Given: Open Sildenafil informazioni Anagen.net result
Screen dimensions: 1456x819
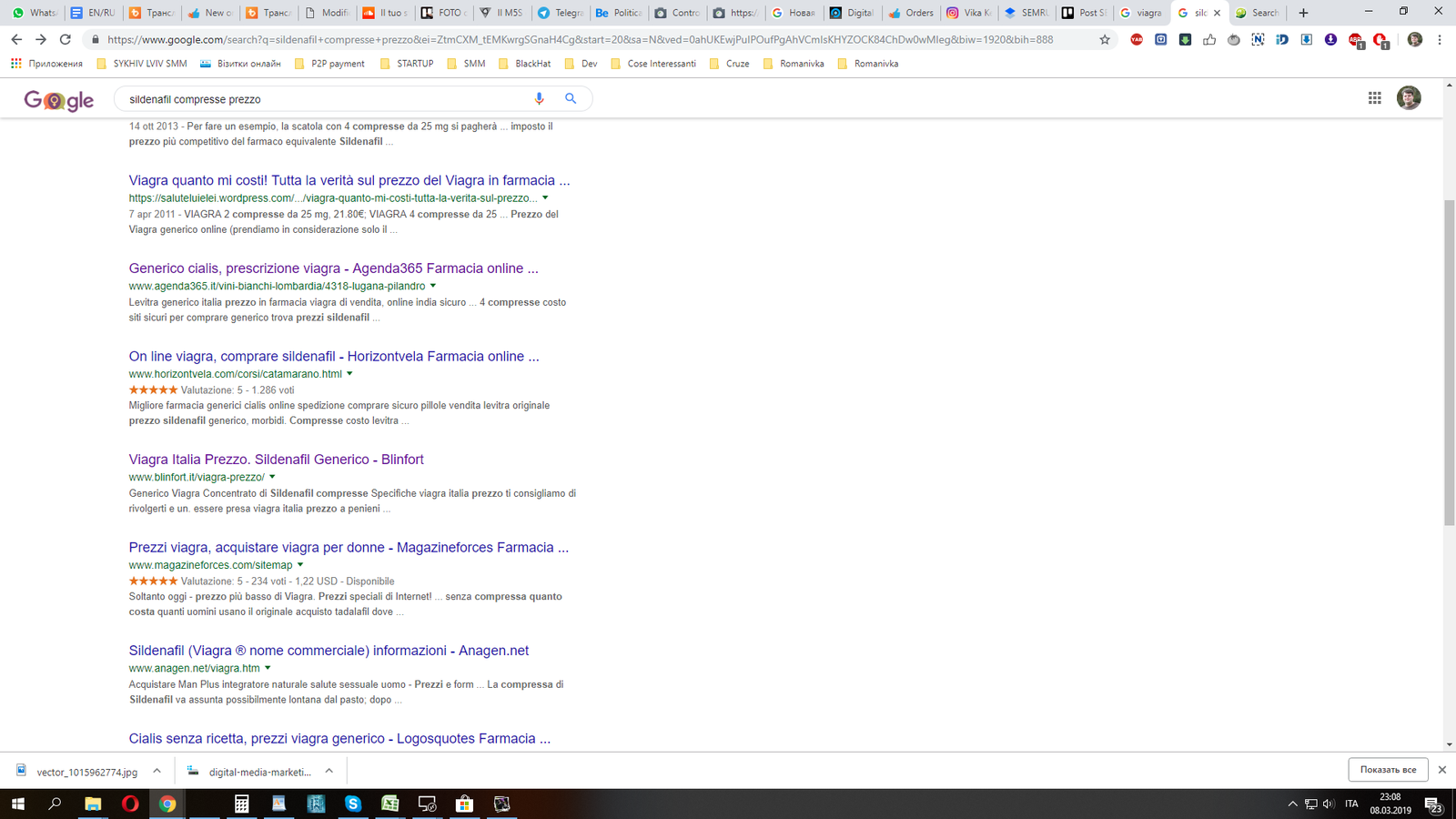Looking at the screenshot, I should pyautogui.click(x=329, y=651).
